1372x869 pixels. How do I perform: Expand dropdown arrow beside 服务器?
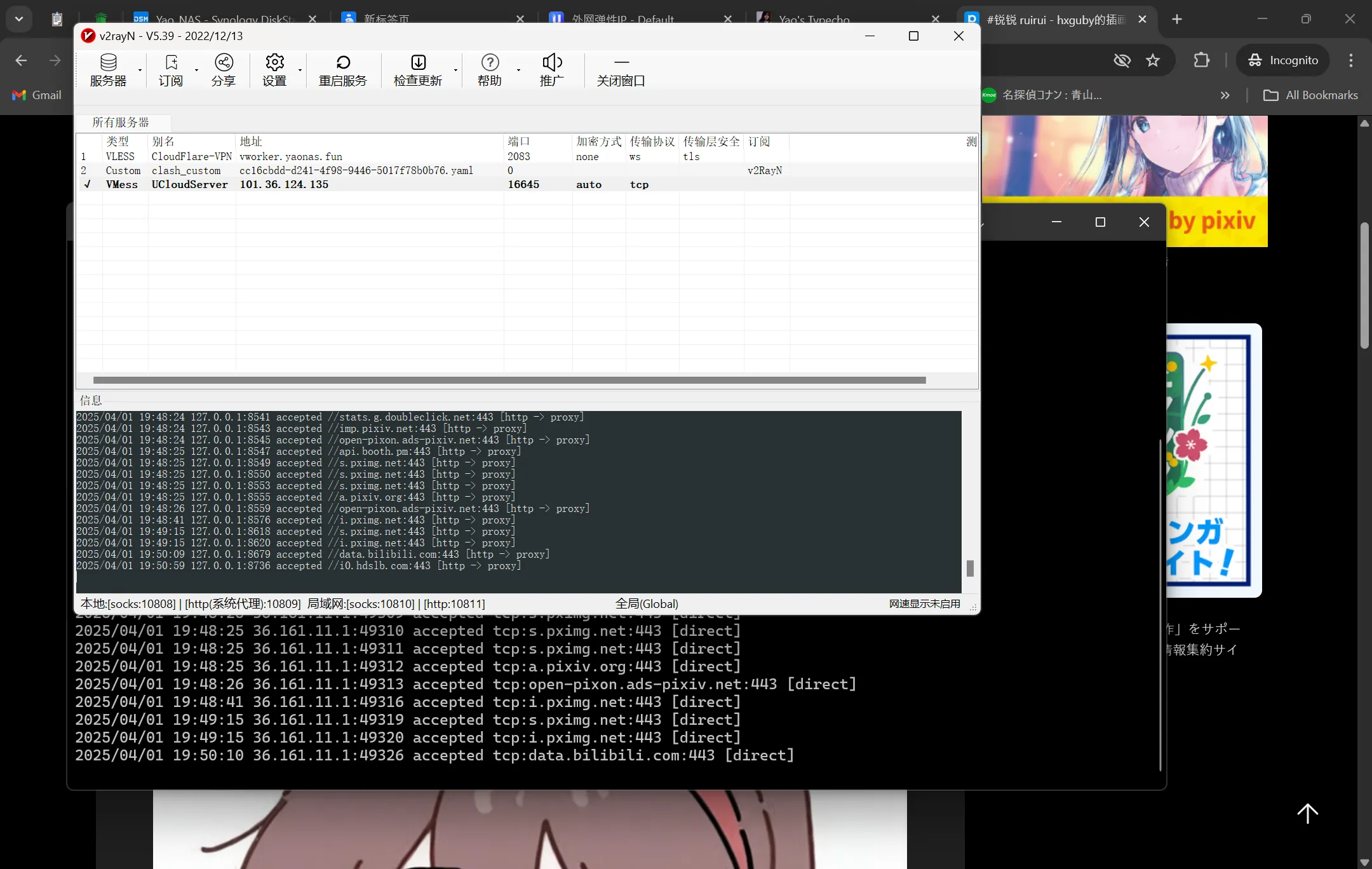140,70
